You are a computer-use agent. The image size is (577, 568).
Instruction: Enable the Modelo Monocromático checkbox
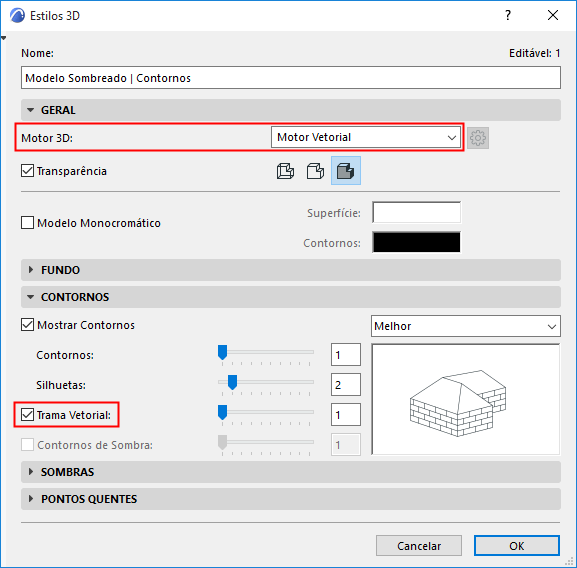coord(28,223)
